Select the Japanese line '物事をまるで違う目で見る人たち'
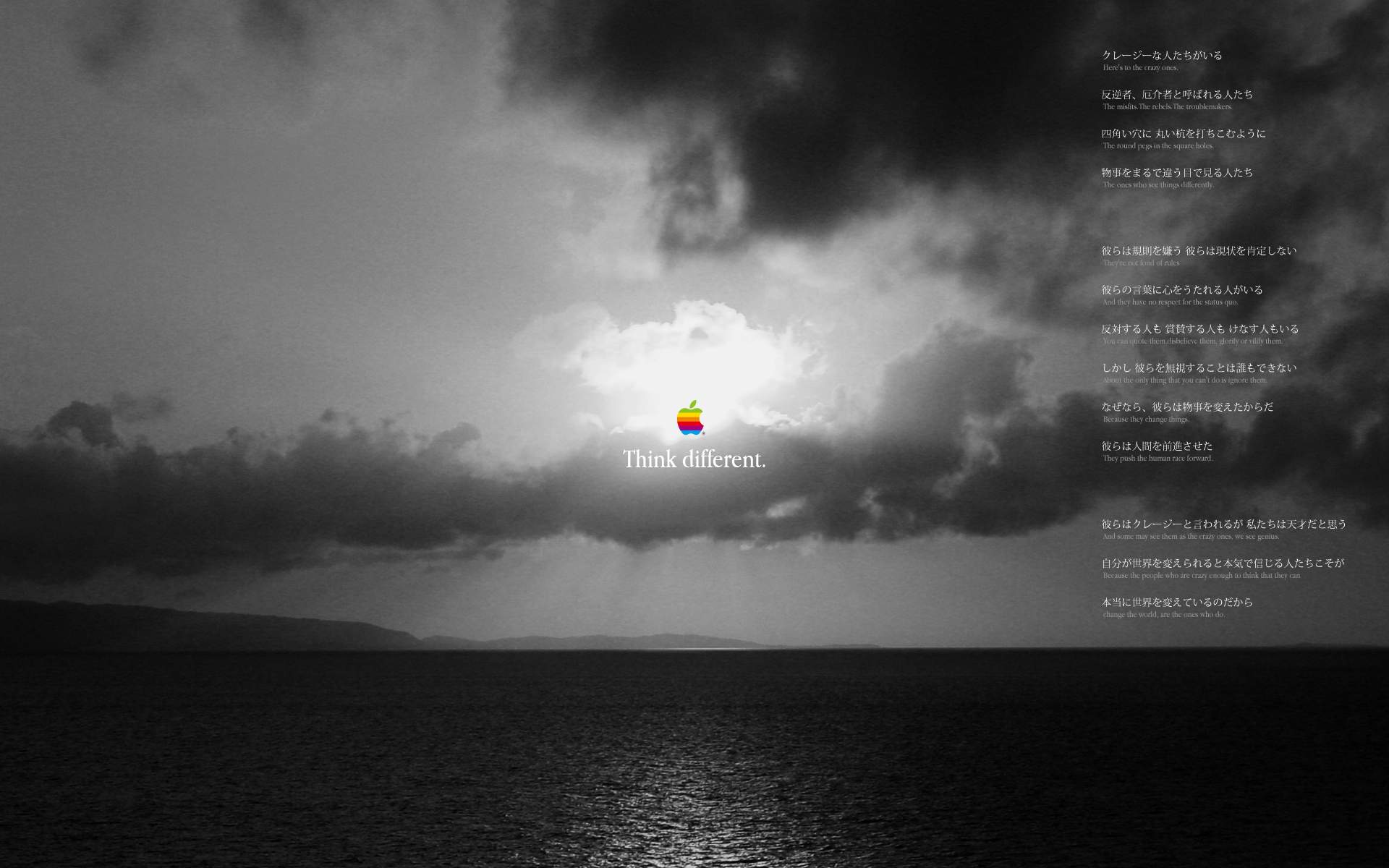Image resolution: width=1389 pixels, height=868 pixels. point(1177,172)
